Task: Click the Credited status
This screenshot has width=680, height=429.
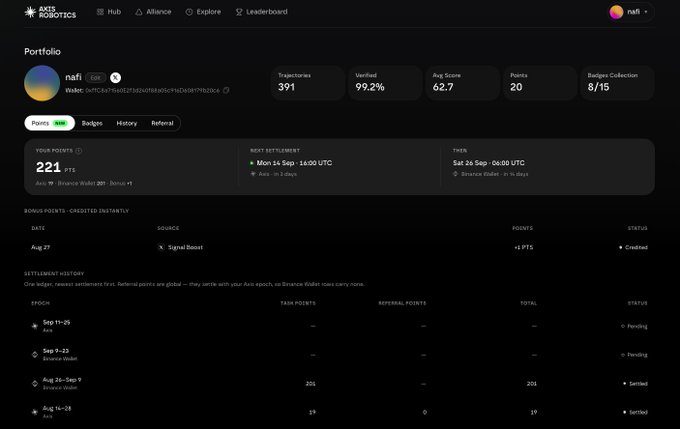Action: pos(634,247)
